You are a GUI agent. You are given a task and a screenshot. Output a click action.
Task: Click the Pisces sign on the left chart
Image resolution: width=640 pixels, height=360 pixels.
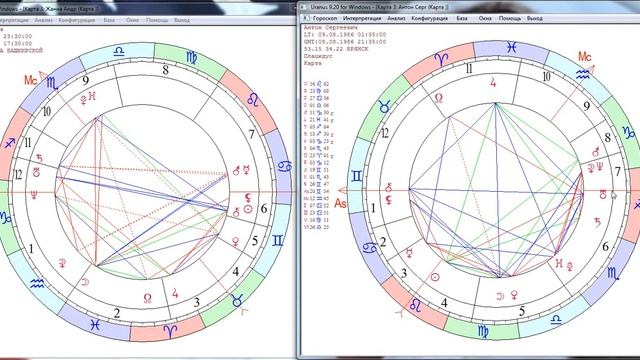click(95, 325)
